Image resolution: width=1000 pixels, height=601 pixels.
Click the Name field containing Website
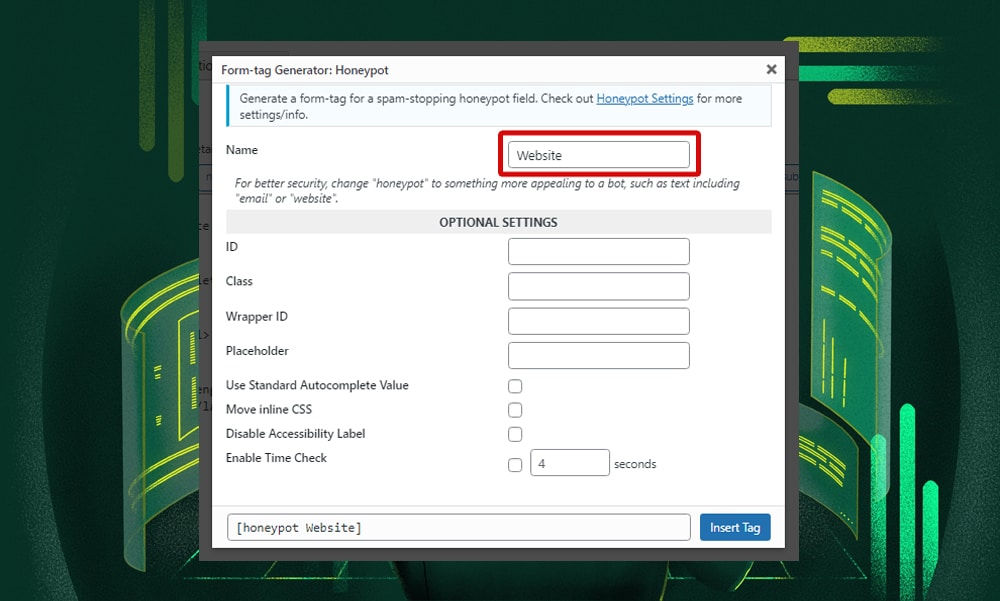pyautogui.click(x=598, y=154)
